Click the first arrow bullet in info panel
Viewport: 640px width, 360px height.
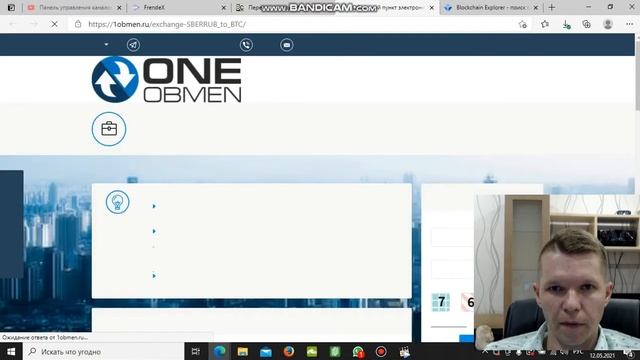[x=154, y=206]
